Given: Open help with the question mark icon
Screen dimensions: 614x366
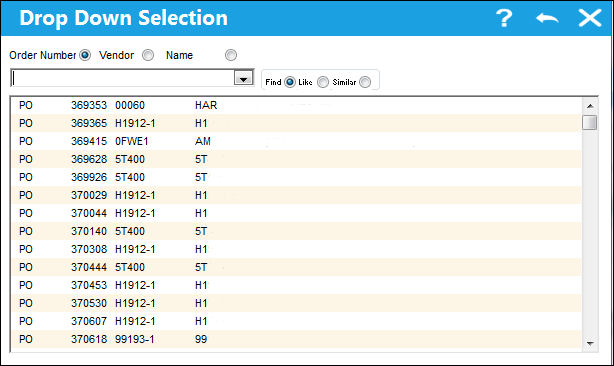Looking at the screenshot, I should [x=504, y=18].
